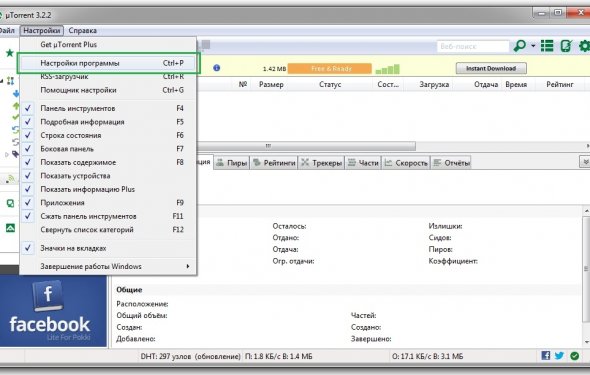Toggle Значки на вкладках menu item
Viewport: 590px width, 375px height.
108,248
